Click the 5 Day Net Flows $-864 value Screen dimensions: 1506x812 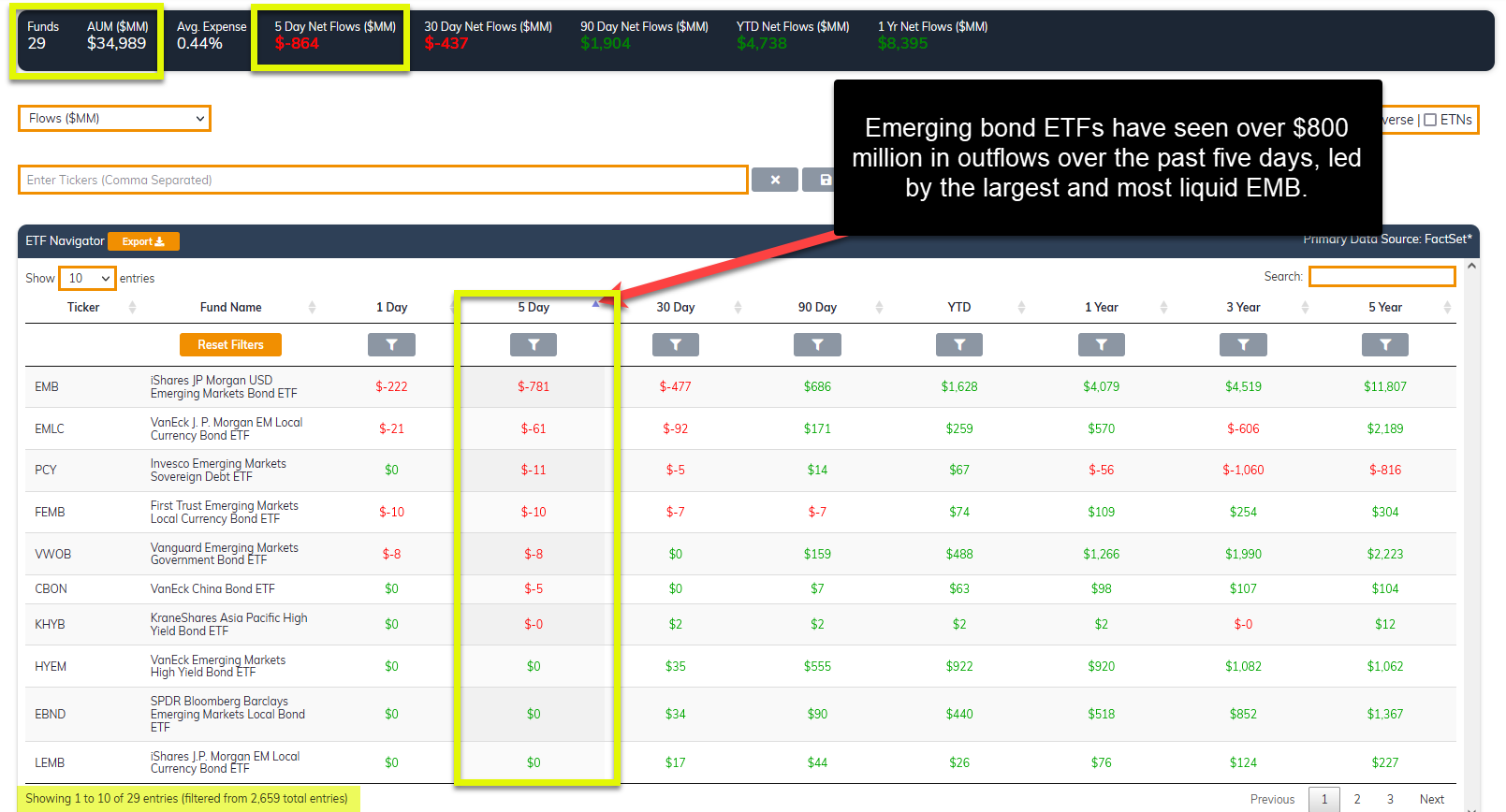click(x=297, y=43)
